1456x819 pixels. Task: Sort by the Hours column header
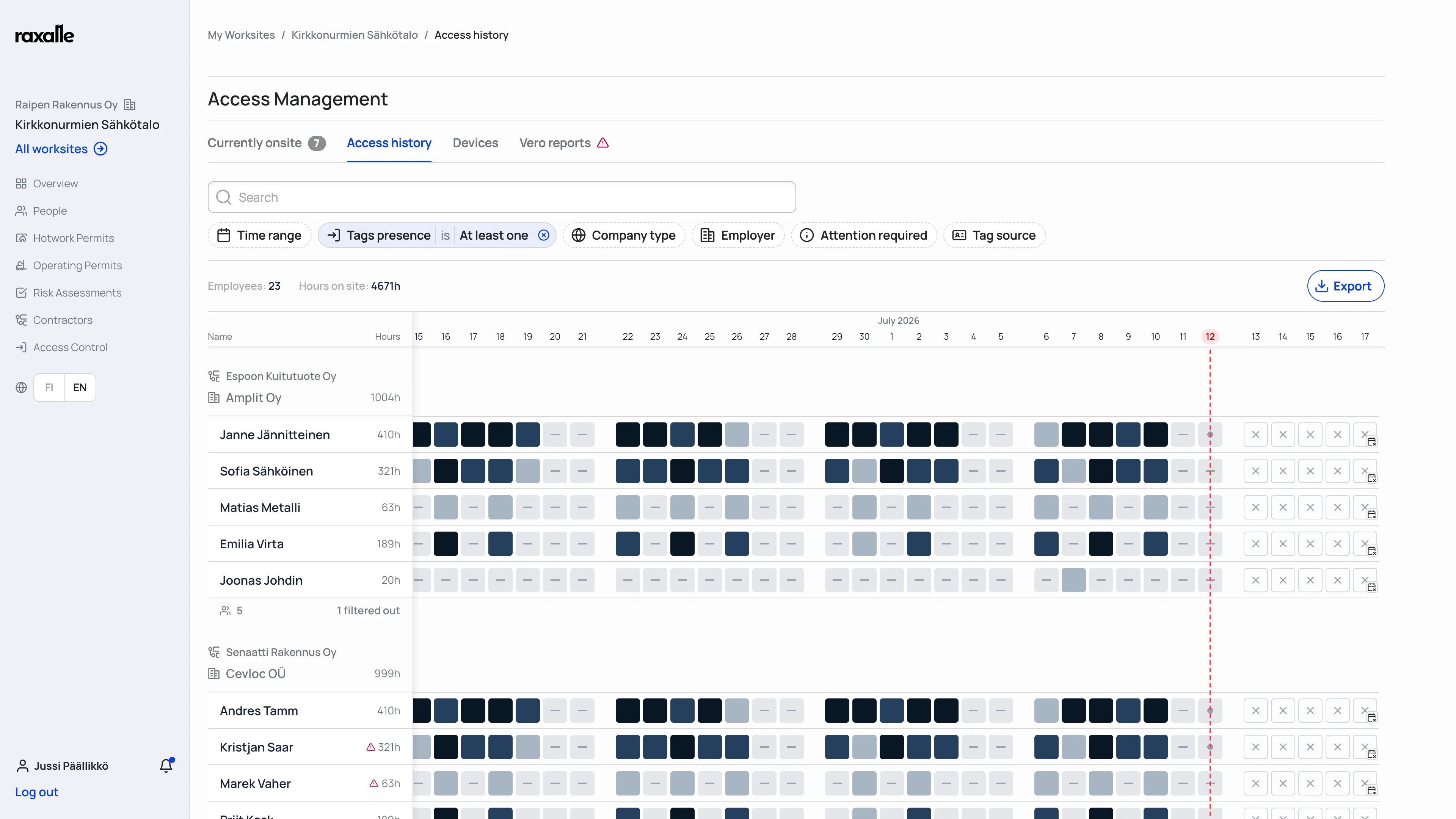click(x=387, y=336)
